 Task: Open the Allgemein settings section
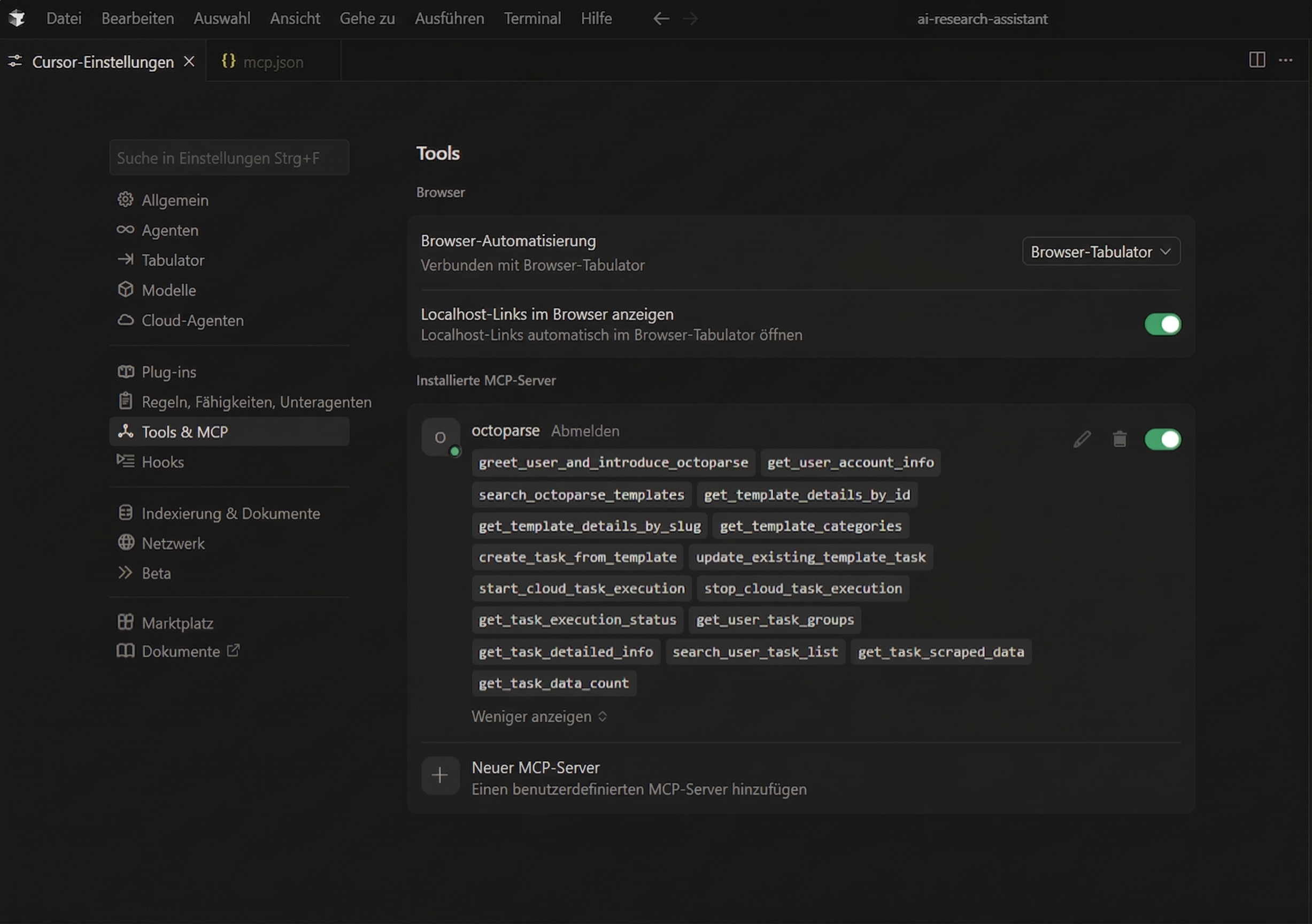point(174,199)
